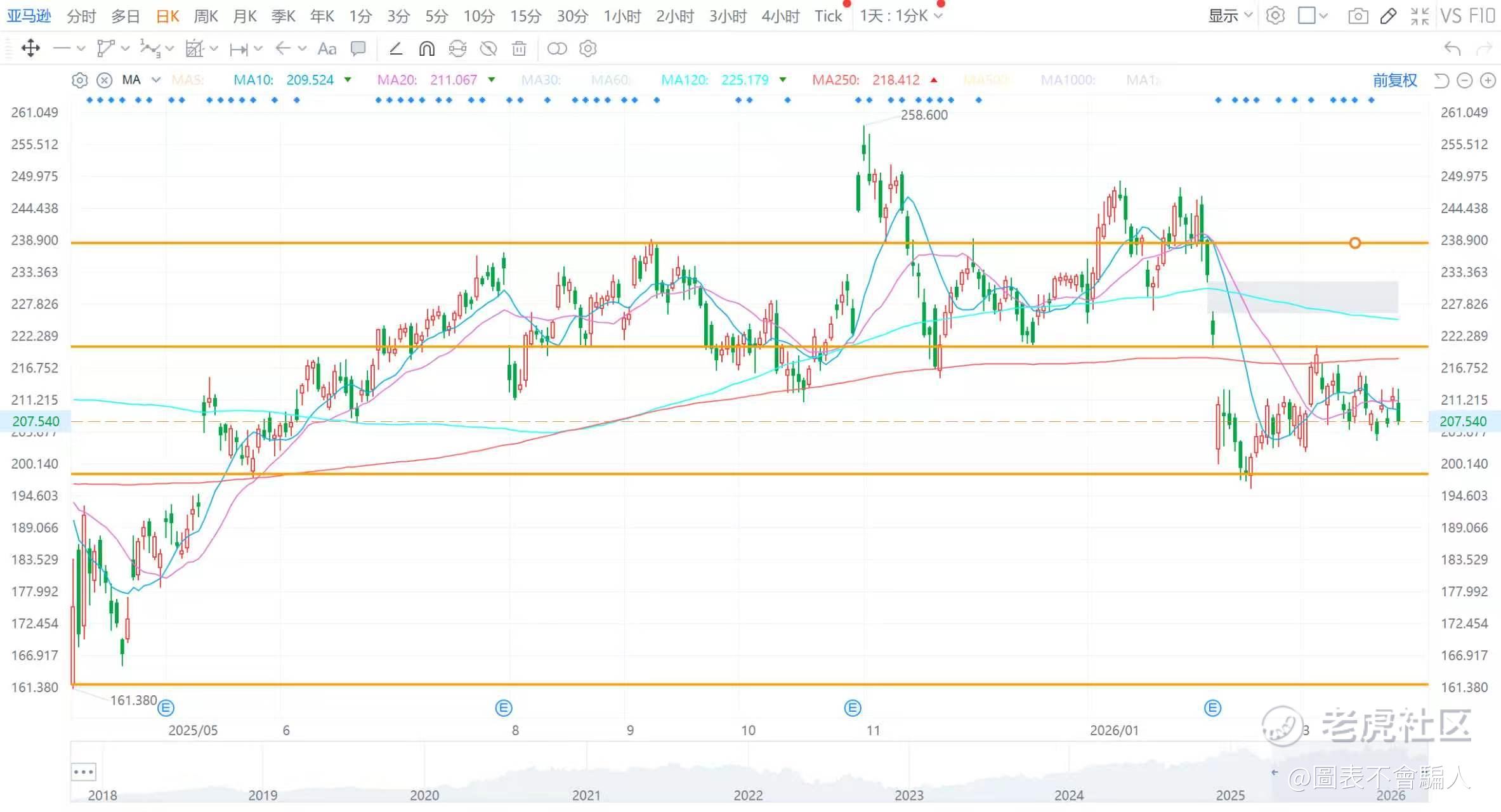Click the comment bubble drawing tool
Image resolution: width=1501 pixels, height=812 pixels.
click(x=358, y=48)
